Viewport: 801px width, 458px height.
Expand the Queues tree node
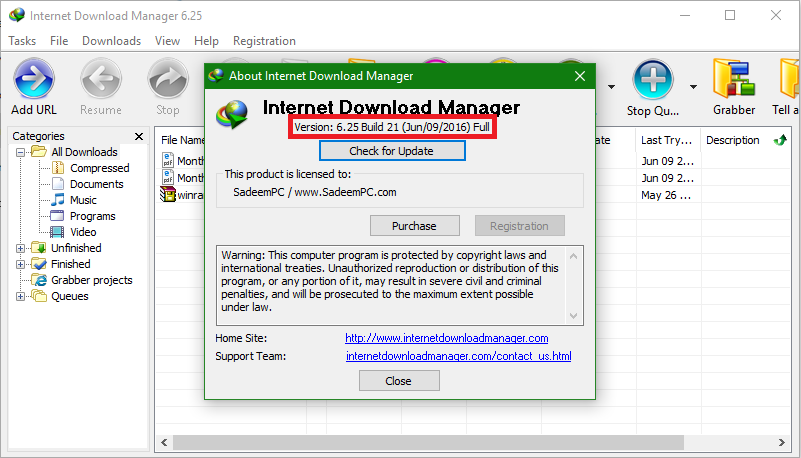[x=20, y=296]
